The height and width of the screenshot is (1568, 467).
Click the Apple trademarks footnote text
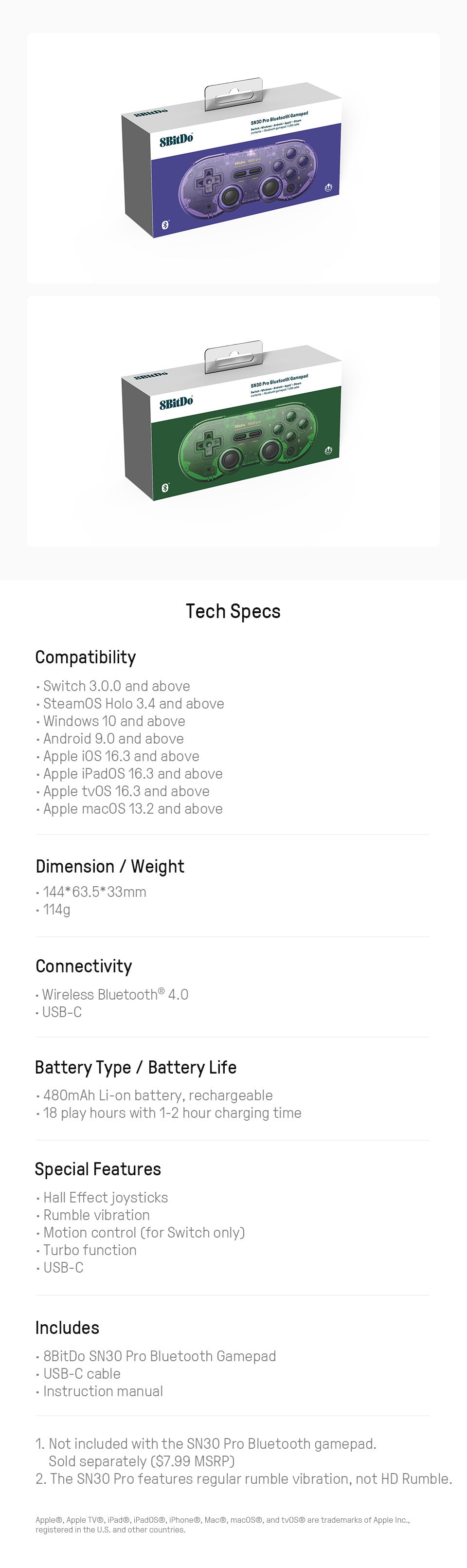click(x=223, y=1525)
